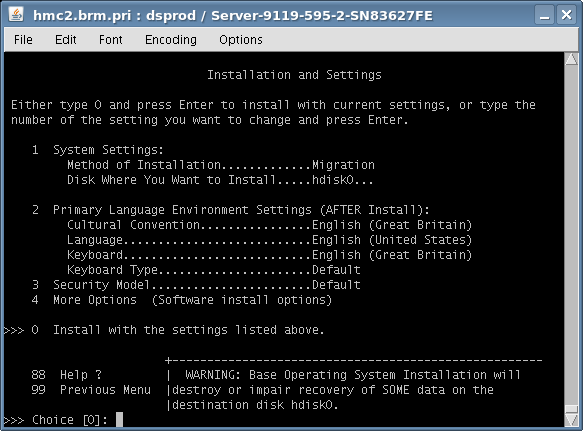The width and height of the screenshot is (583, 431).
Task: Click 'Language' English (United States) line
Action: [270, 240]
